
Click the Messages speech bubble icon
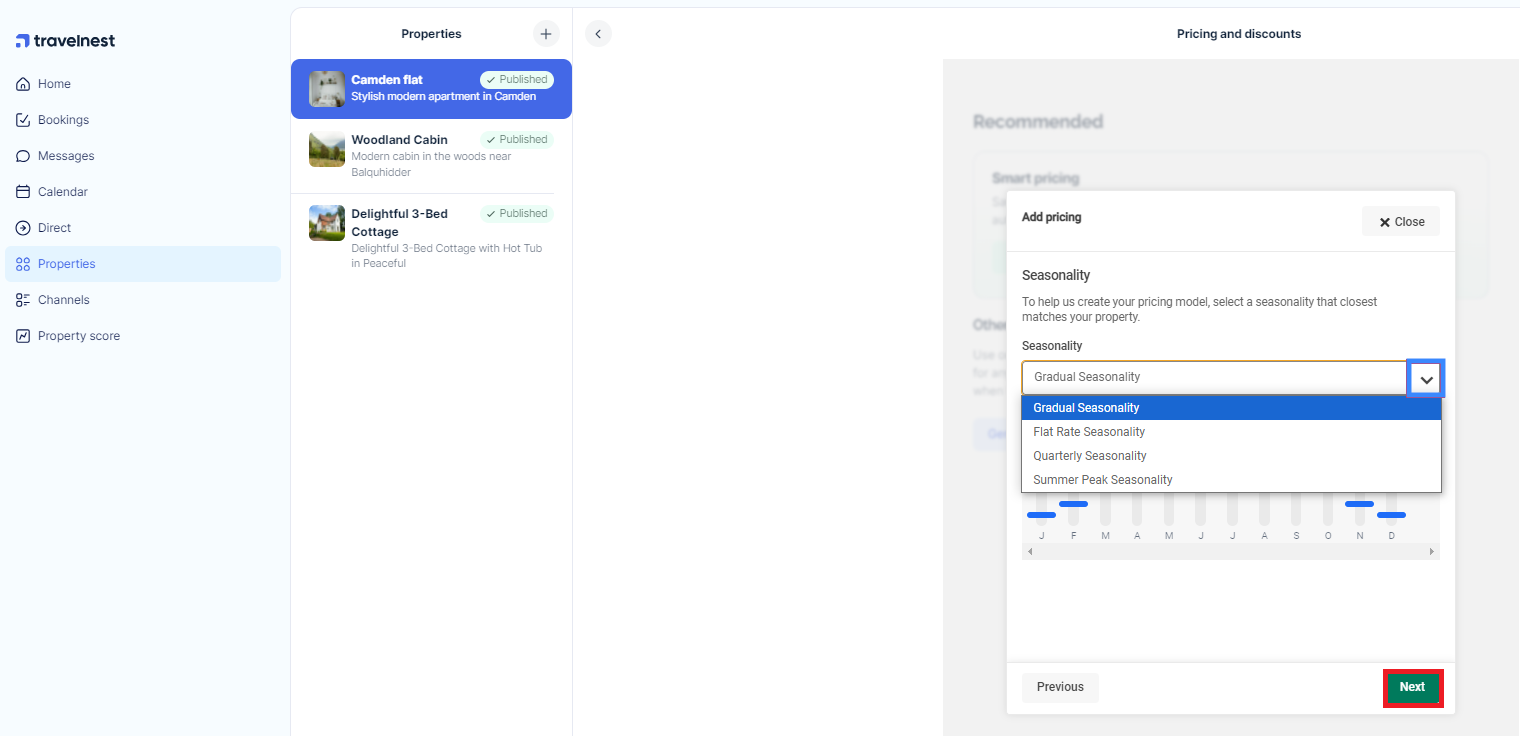pos(23,156)
